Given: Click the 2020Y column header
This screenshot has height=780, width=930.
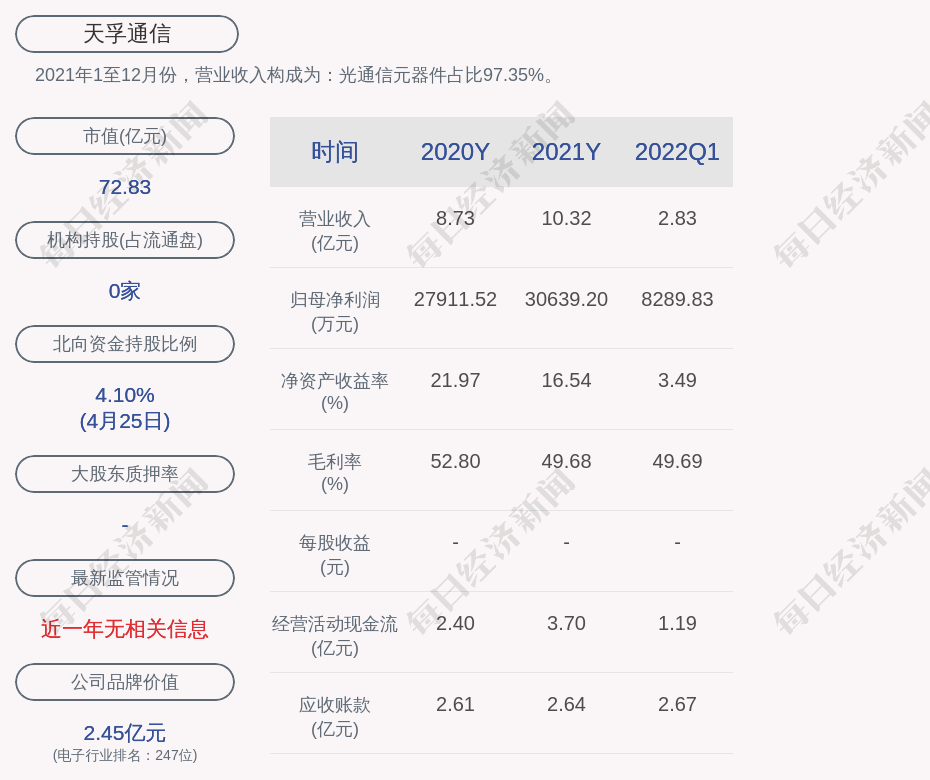Looking at the screenshot, I should pos(456,152).
